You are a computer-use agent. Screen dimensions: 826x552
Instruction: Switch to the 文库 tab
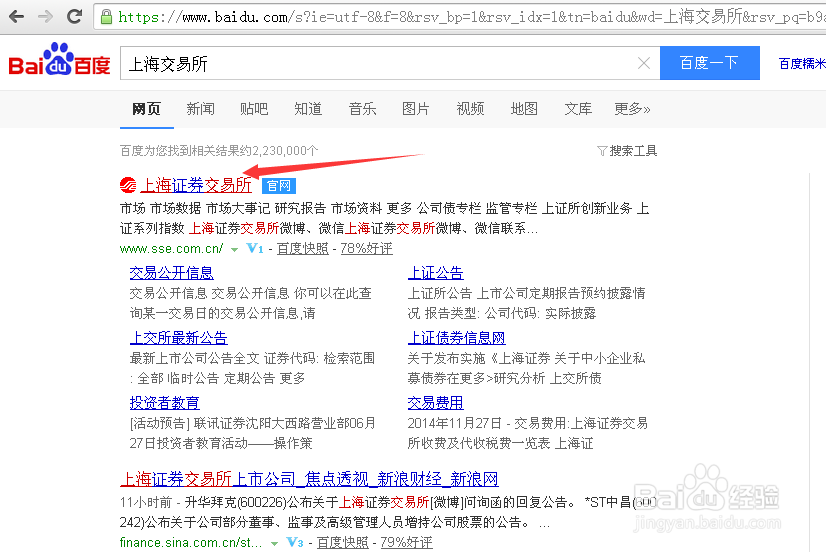pyautogui.click(x=578, y=109)
